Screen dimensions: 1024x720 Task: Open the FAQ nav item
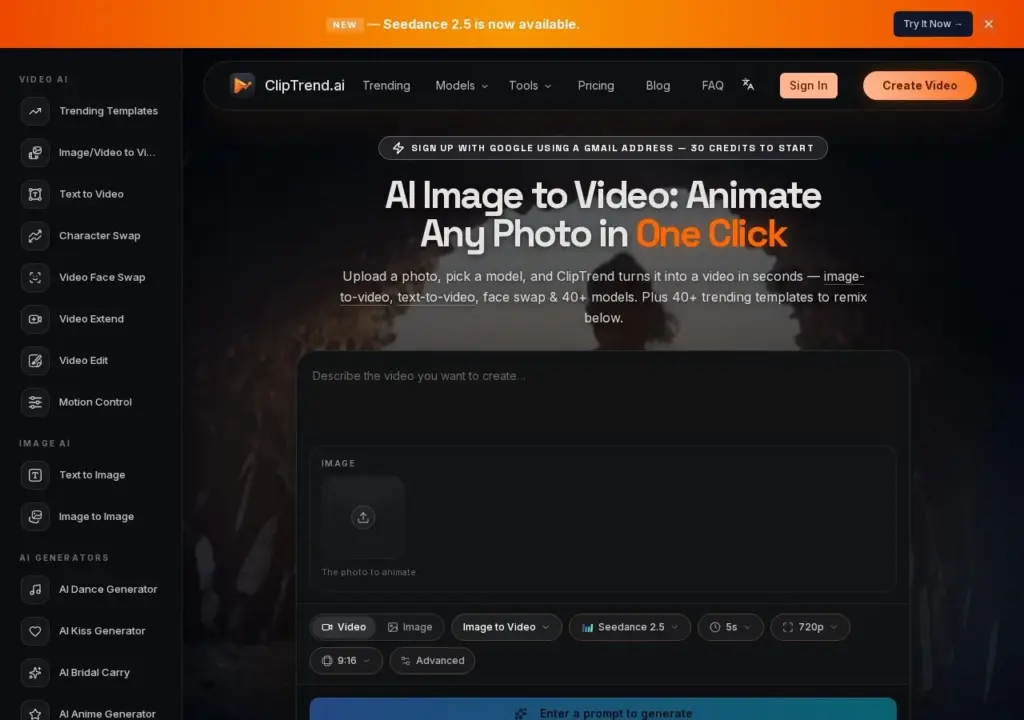pyautogui.click(x=712, y=86)
